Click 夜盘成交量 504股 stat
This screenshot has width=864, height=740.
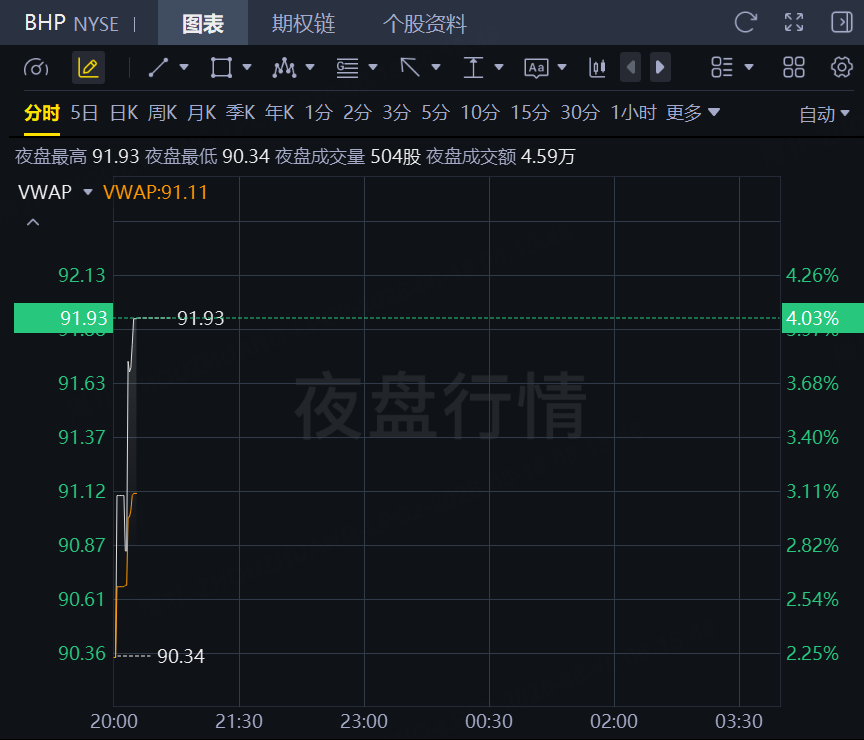348,156
